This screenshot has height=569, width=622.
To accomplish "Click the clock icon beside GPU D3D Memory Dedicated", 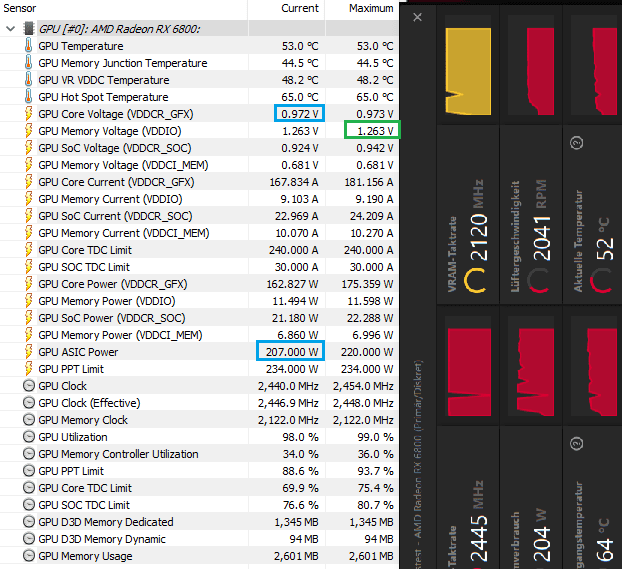I will (29, 522).
